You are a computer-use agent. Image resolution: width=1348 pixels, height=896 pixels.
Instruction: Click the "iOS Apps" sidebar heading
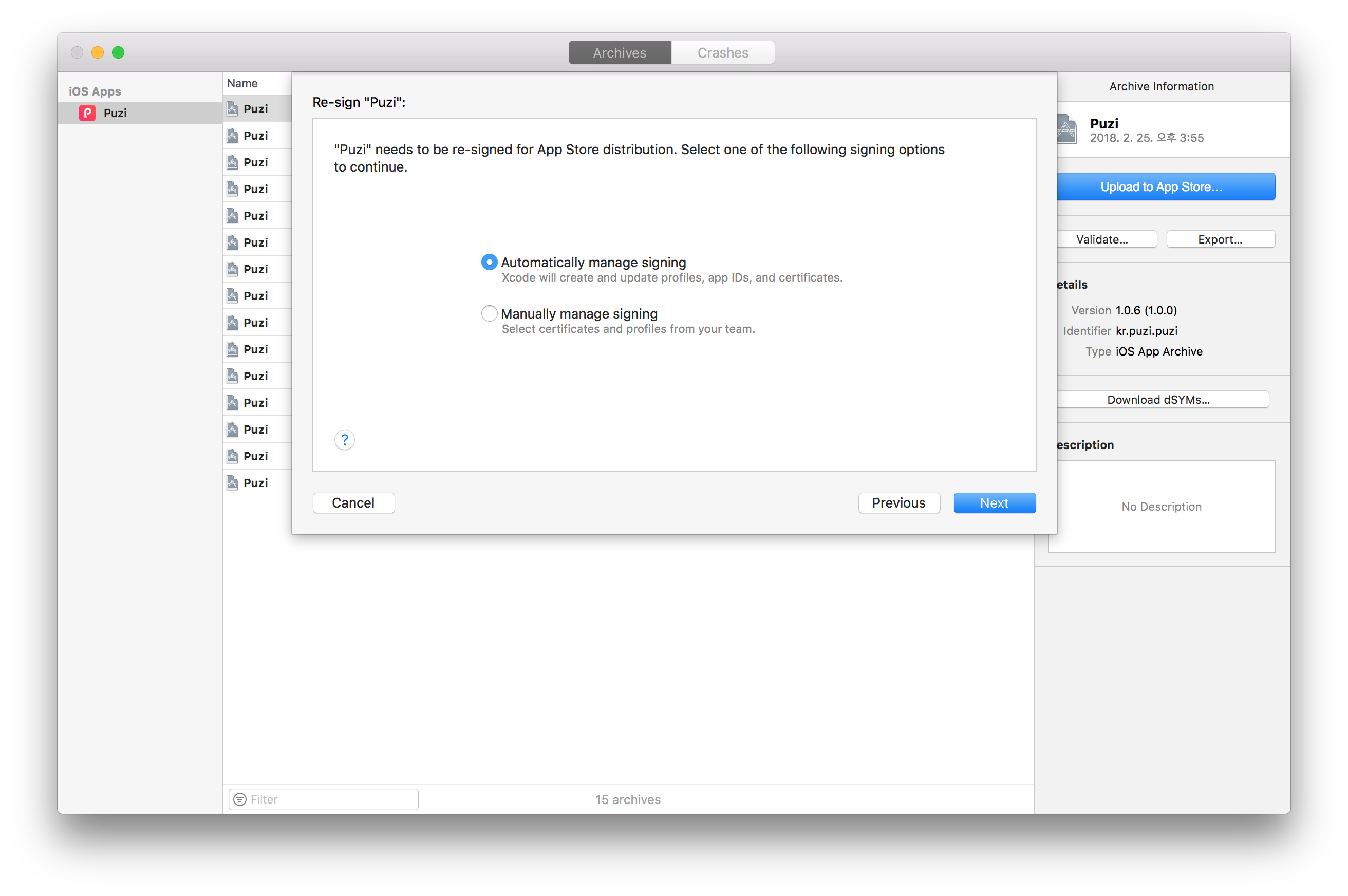click(x=95, y=91)
